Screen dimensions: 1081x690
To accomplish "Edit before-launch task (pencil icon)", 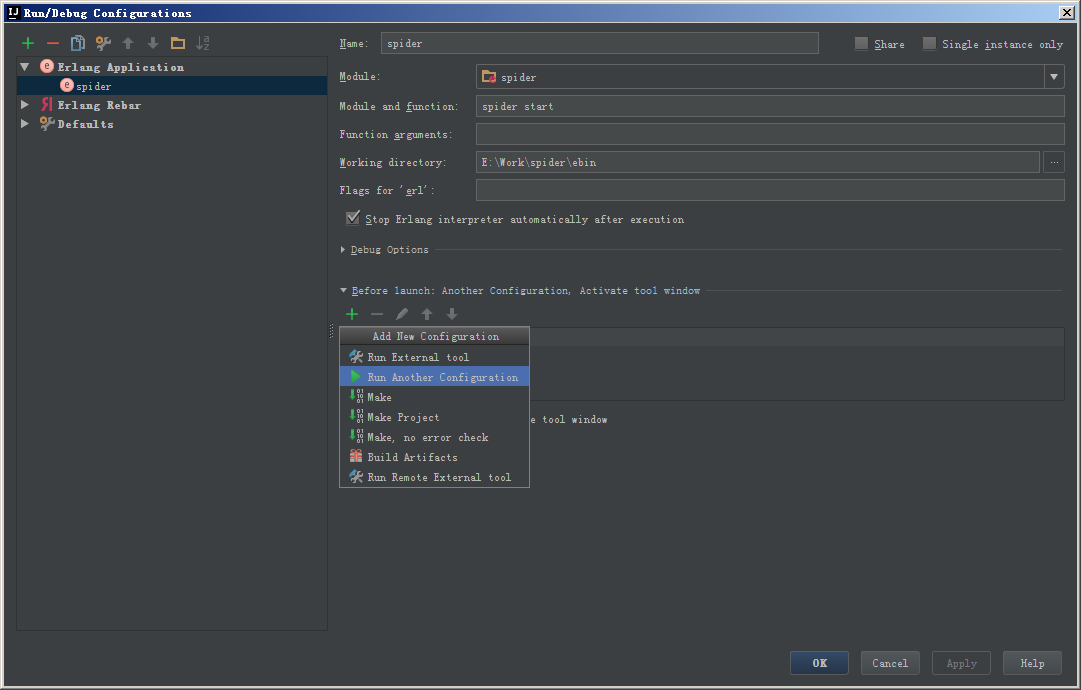I will [x=401, y=314].
